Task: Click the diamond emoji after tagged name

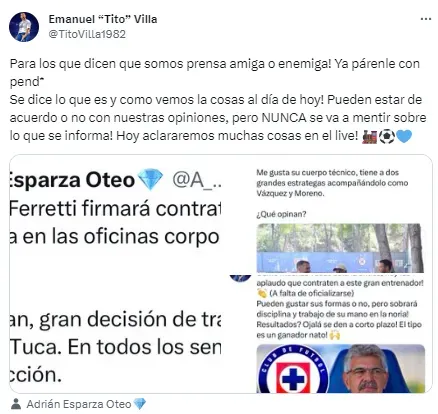Action: [139, 404]
